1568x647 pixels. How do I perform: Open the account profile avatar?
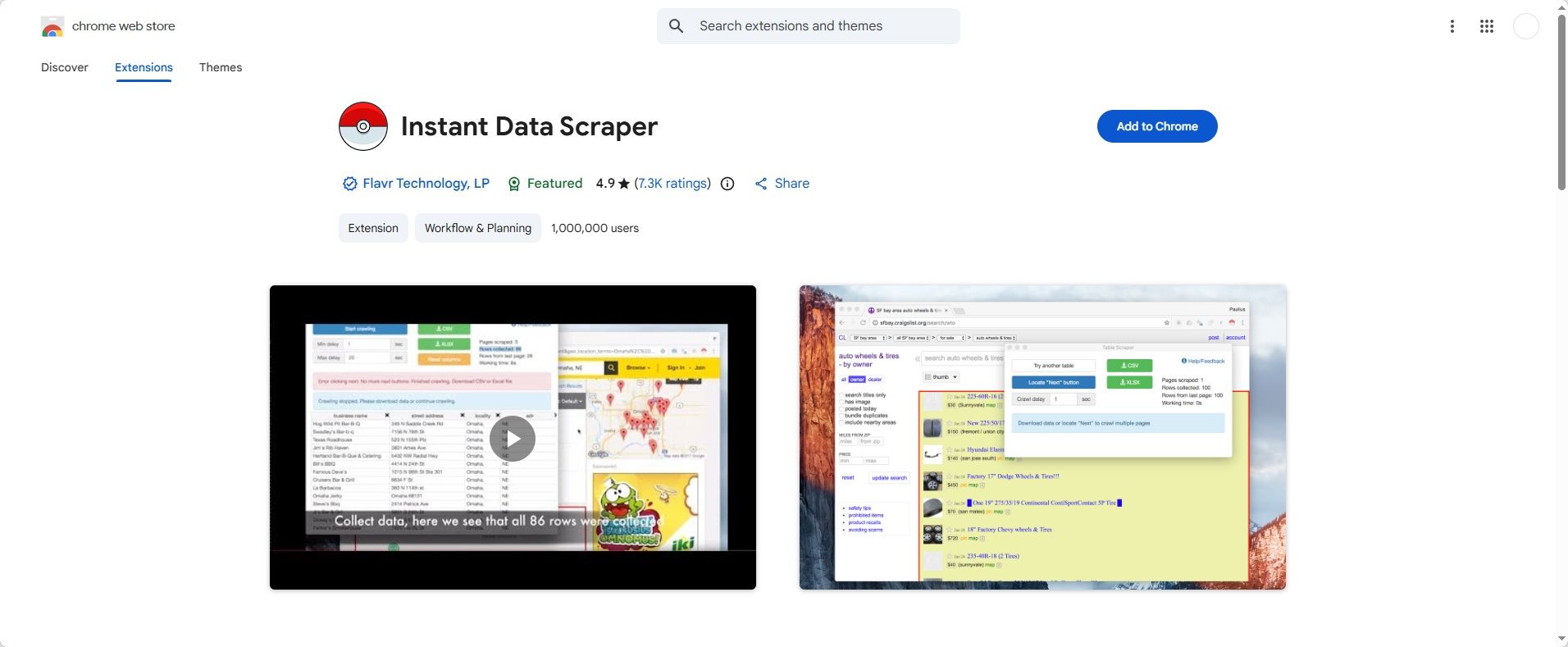1526,26
